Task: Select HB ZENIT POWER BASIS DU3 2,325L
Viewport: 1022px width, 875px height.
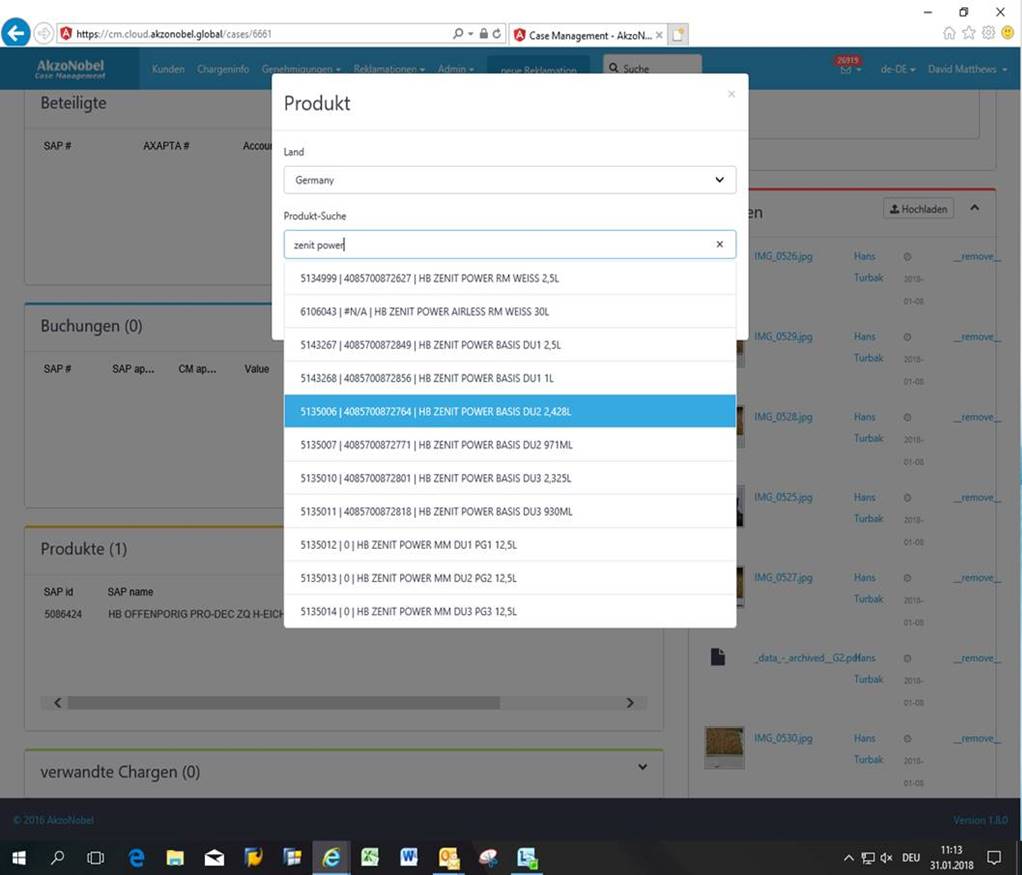Action: click(510, 478)
